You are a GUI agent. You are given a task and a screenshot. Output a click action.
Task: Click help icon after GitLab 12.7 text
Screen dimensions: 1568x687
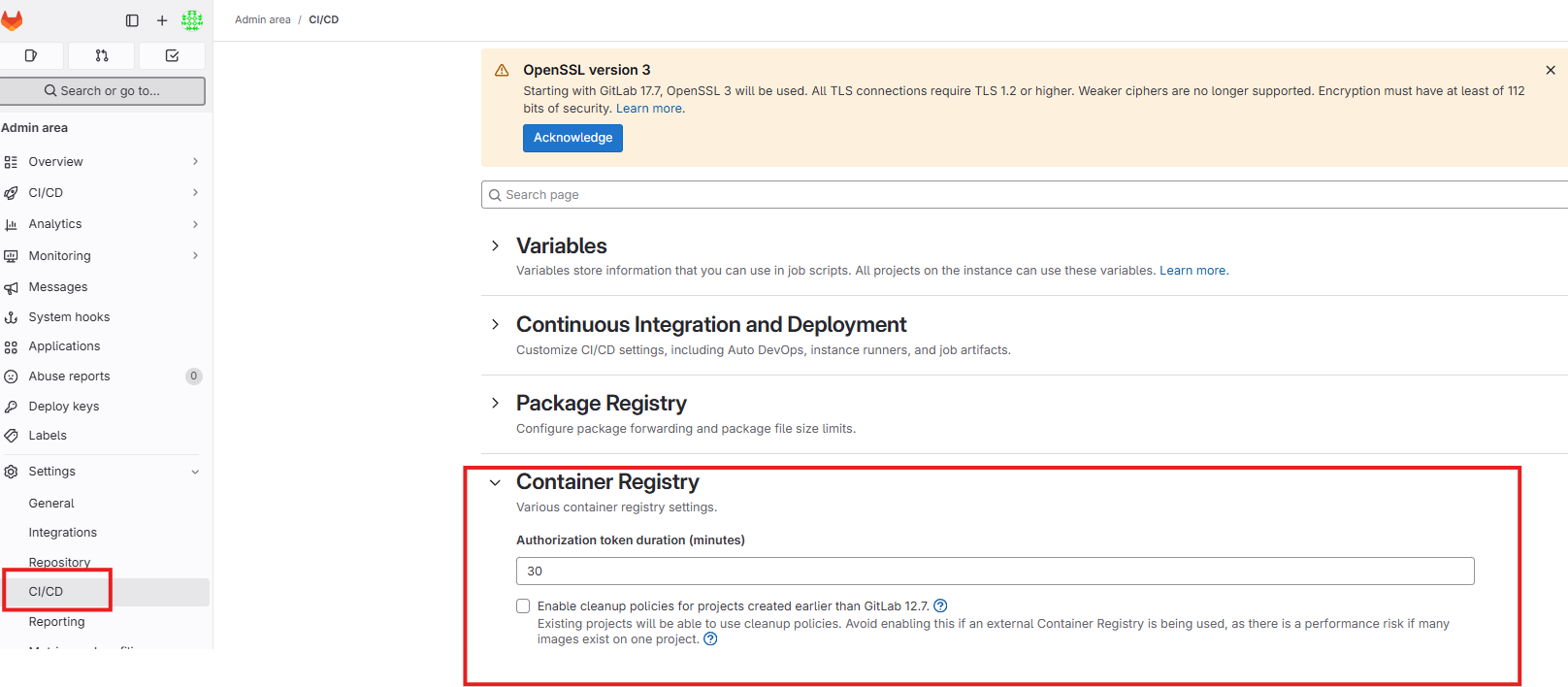940,606
